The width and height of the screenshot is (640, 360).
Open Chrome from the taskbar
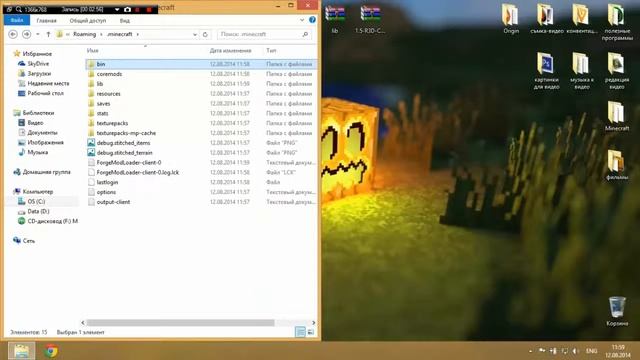click(x=51, y=351)
